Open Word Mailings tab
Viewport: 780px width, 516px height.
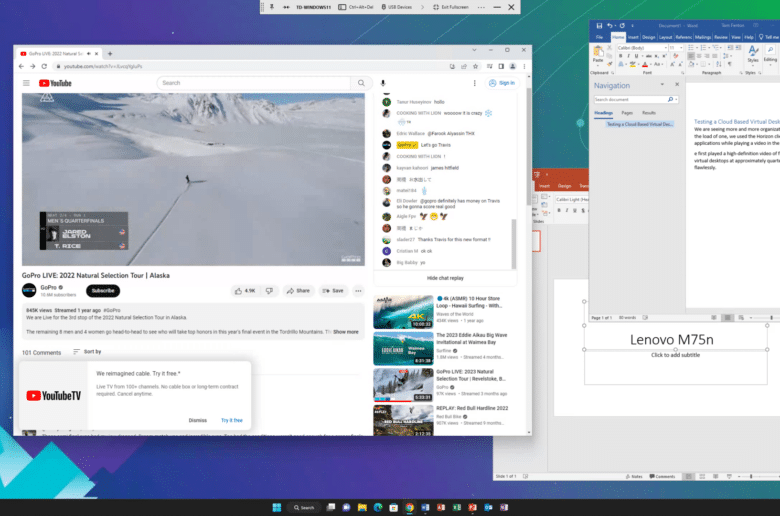(x=703, y=37)
